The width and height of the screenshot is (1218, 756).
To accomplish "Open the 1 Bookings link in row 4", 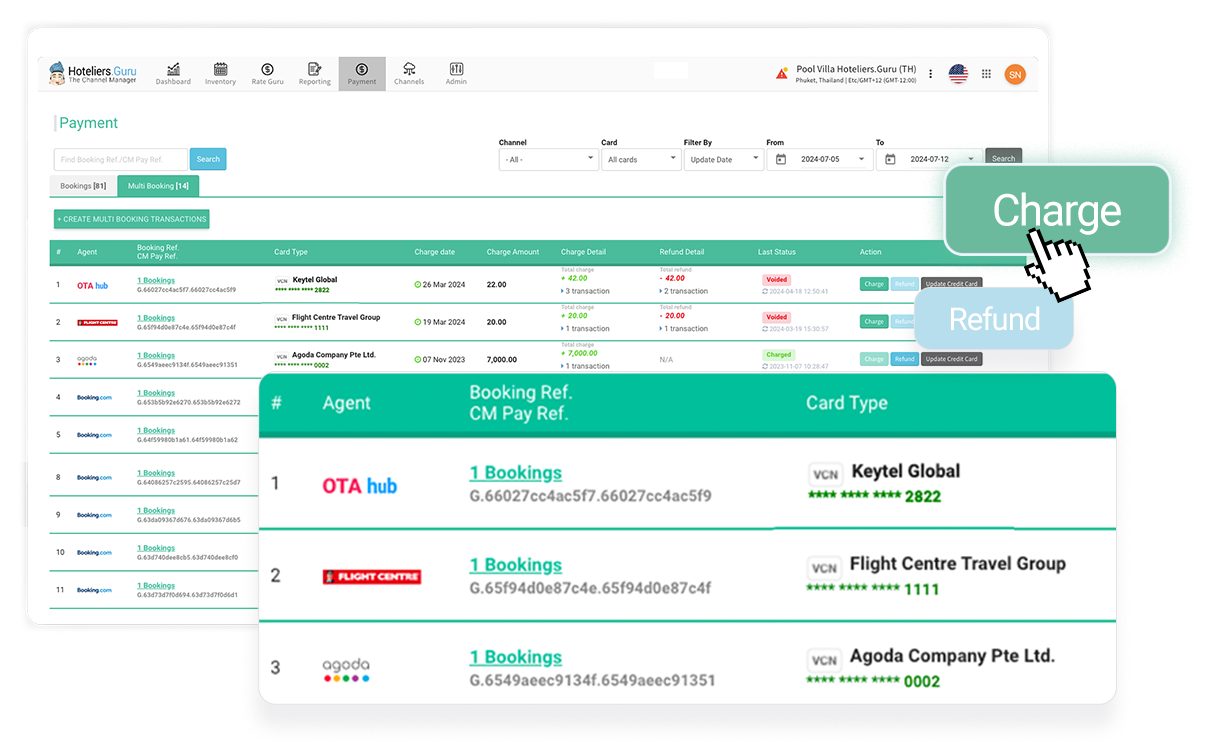I will tap(156, 393).
